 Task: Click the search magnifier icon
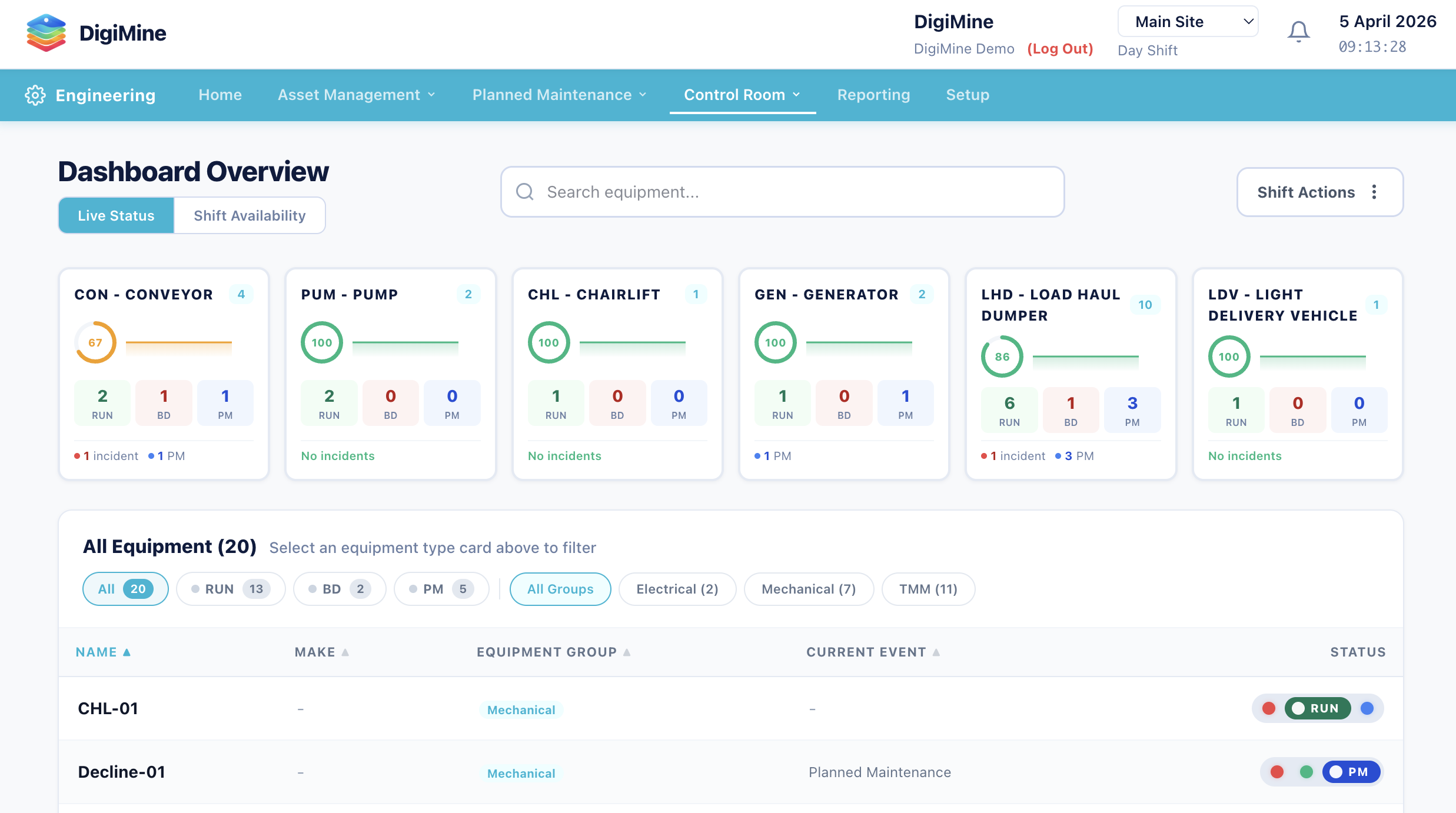[x=524, y=192]
